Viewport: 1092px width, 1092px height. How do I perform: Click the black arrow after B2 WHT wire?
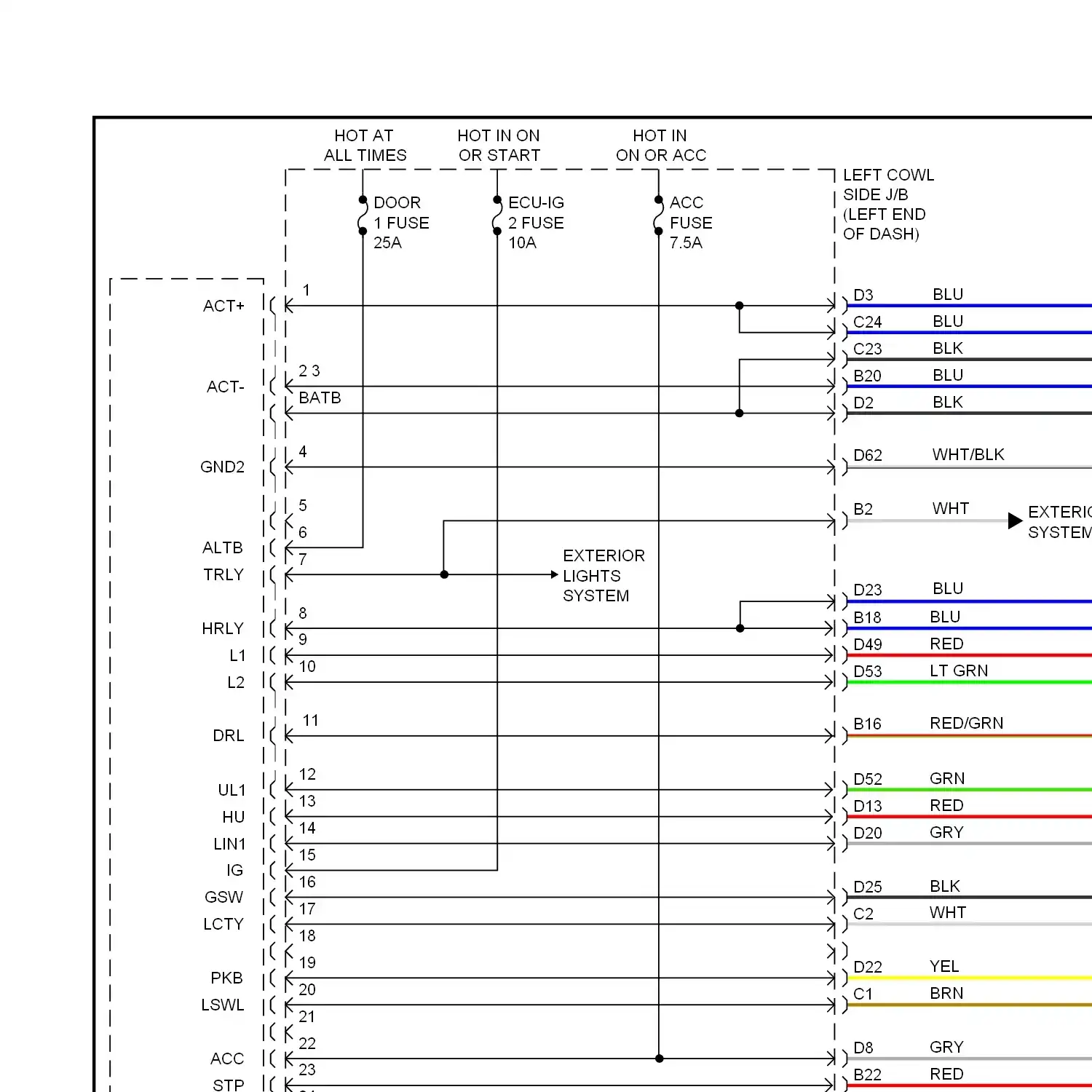pos(1015,521)
